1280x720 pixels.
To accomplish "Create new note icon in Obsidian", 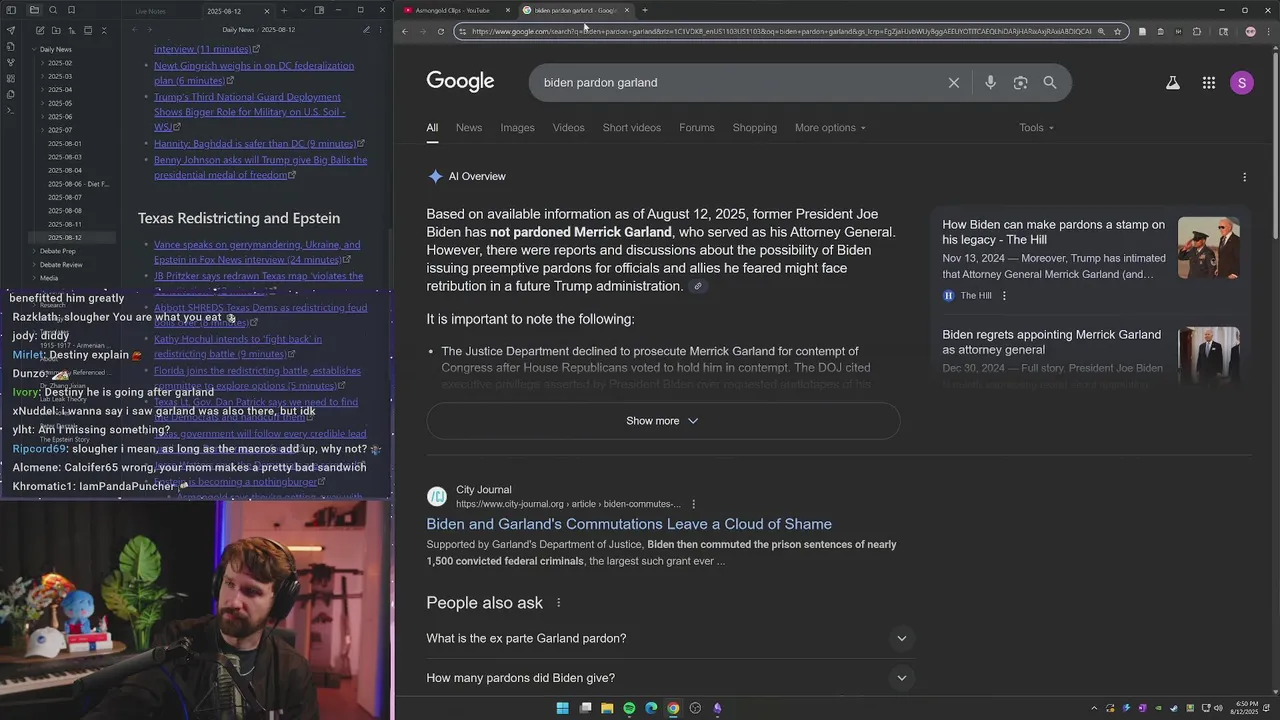I will [39, 30].
